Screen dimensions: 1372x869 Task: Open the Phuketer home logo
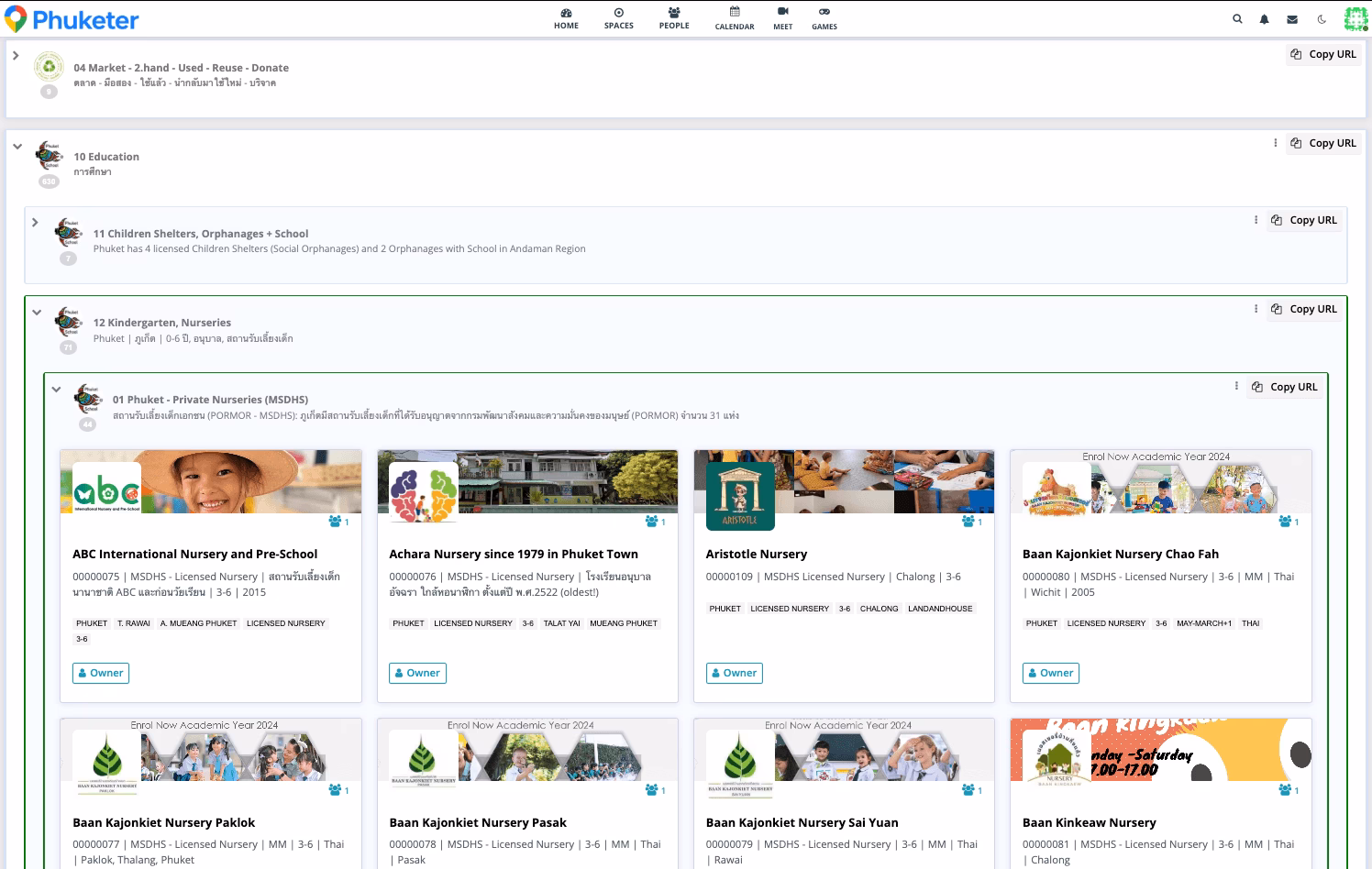[x=72, y=19]
